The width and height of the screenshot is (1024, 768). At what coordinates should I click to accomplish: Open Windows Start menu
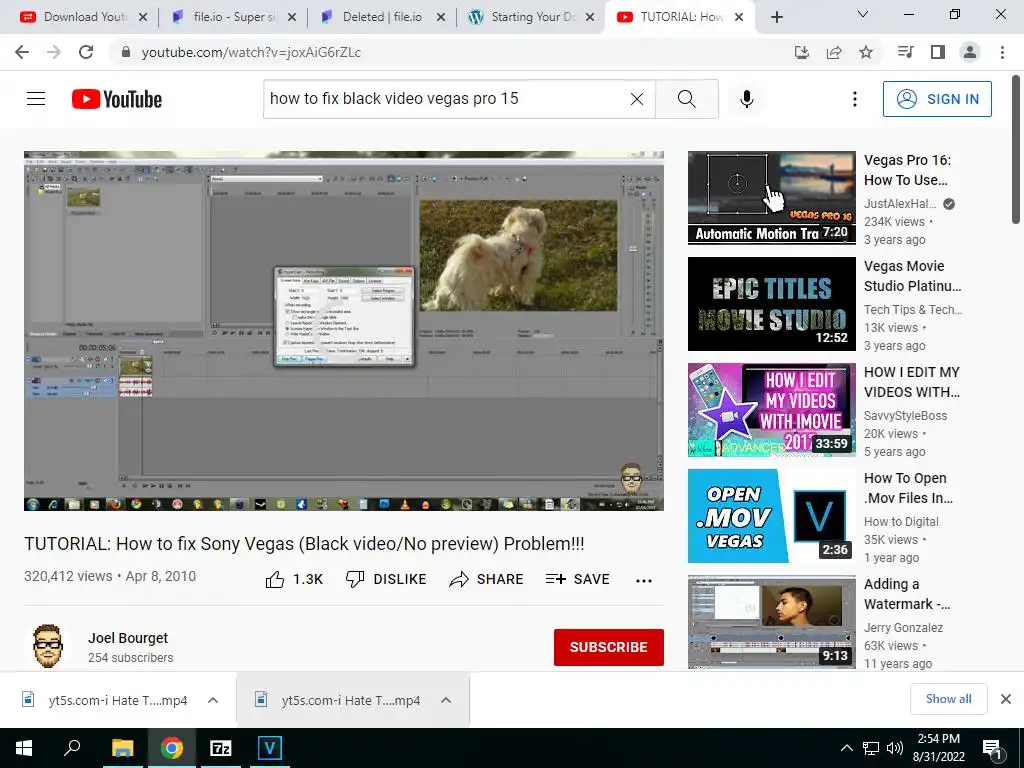(x=24, y=748)
